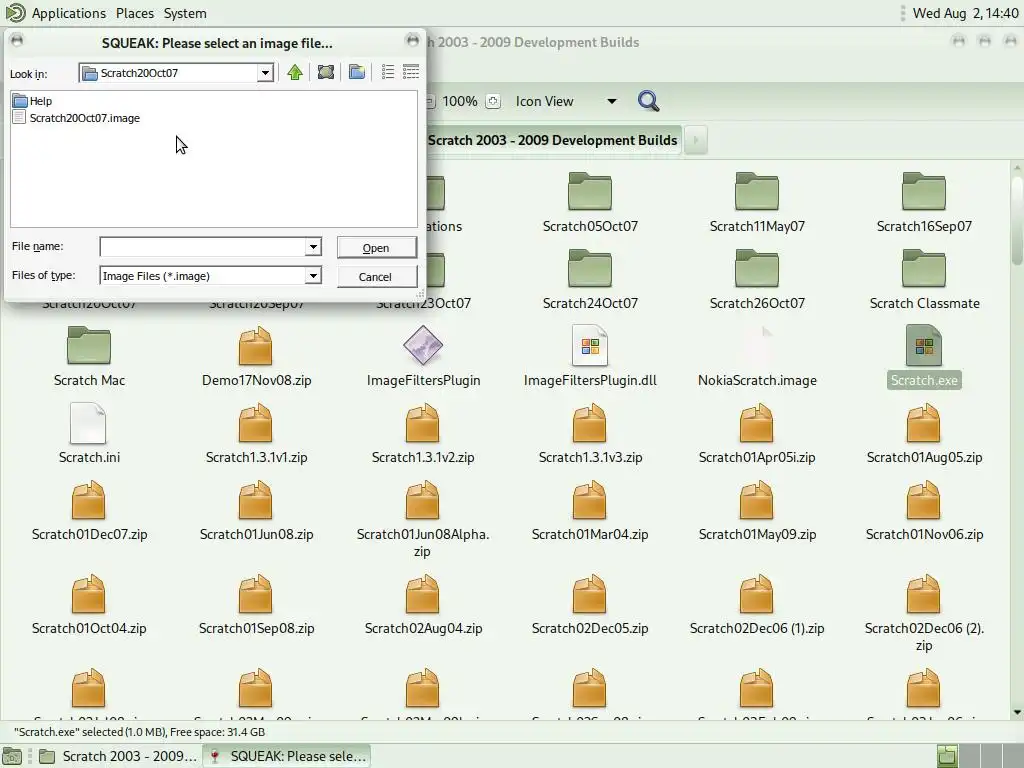Select the Scratch.exe file
The height and width of the screenshot is (768, 1024).
pos(923,357)
